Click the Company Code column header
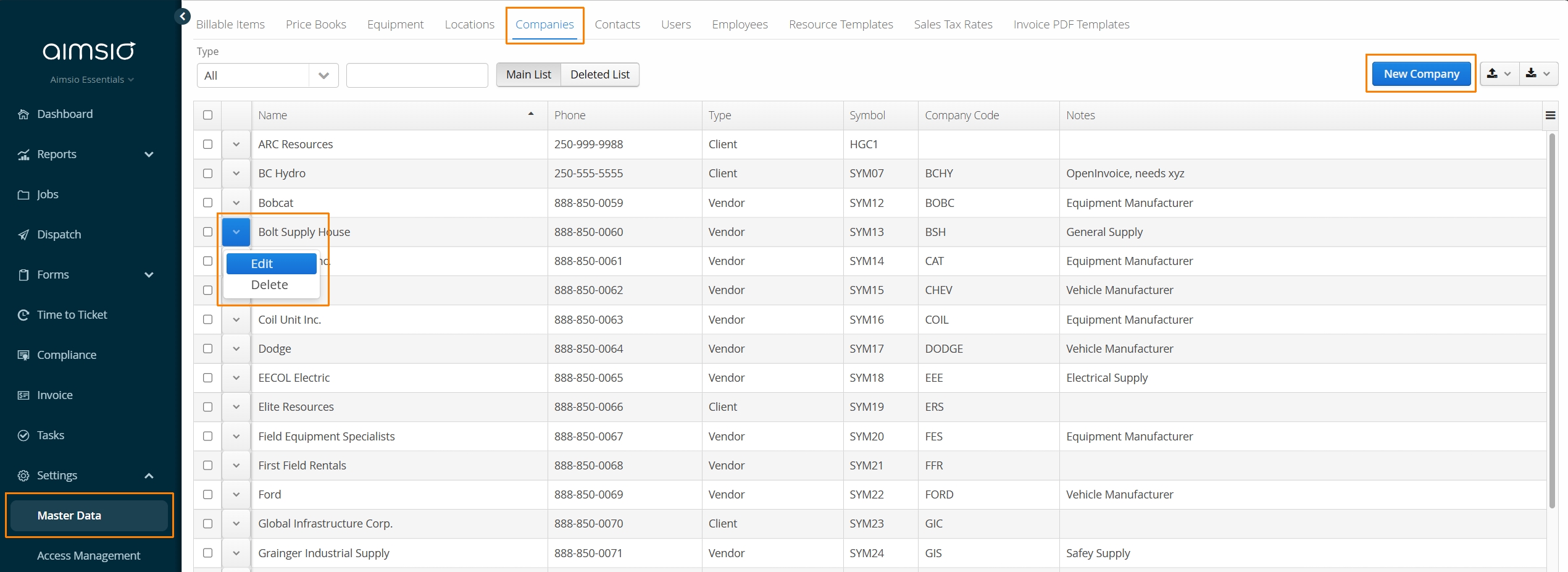The height and width of the screenshot is (572, 1568). 988,115
